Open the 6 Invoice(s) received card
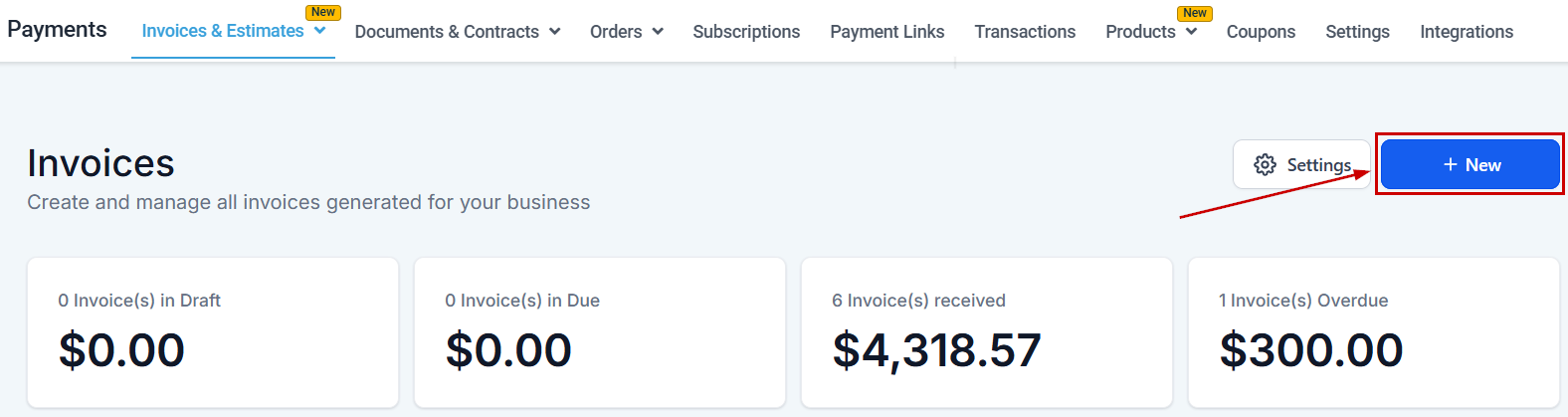Image resolution: width=1568 pixels, height=417 pixels. pyautogui.click(x=987, y=332)
